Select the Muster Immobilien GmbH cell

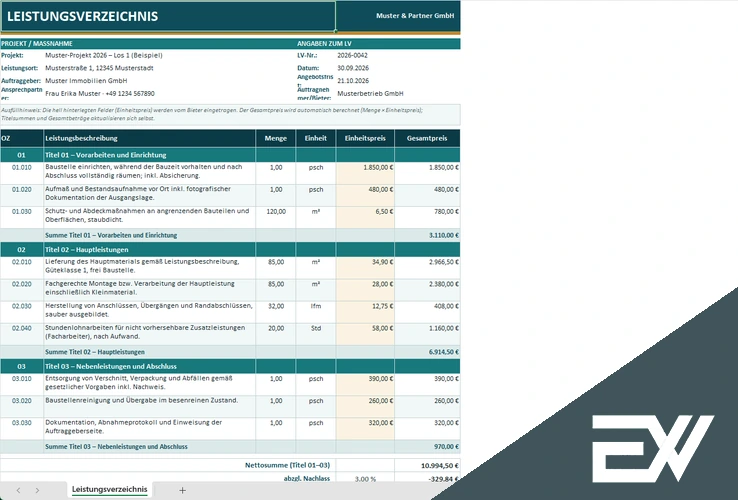click(x=86, y=81)
